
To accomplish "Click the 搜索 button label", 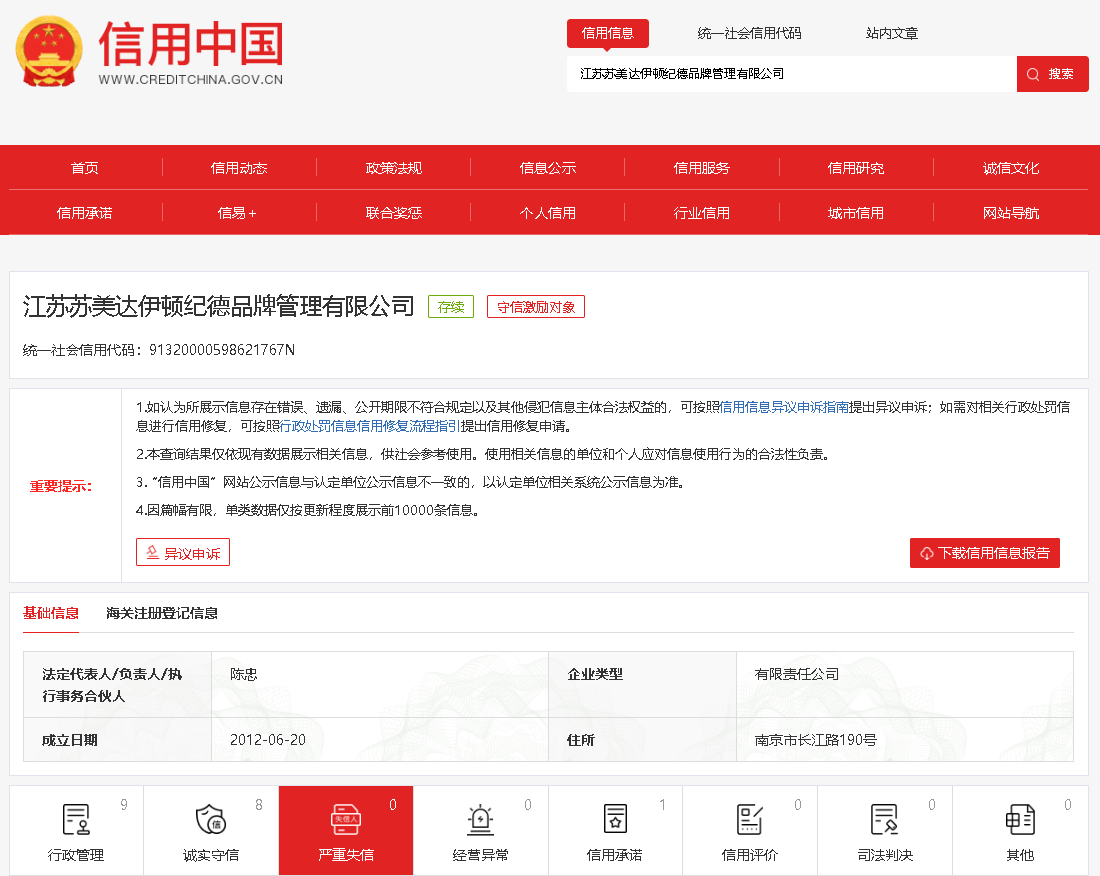I will (1061, 74).
